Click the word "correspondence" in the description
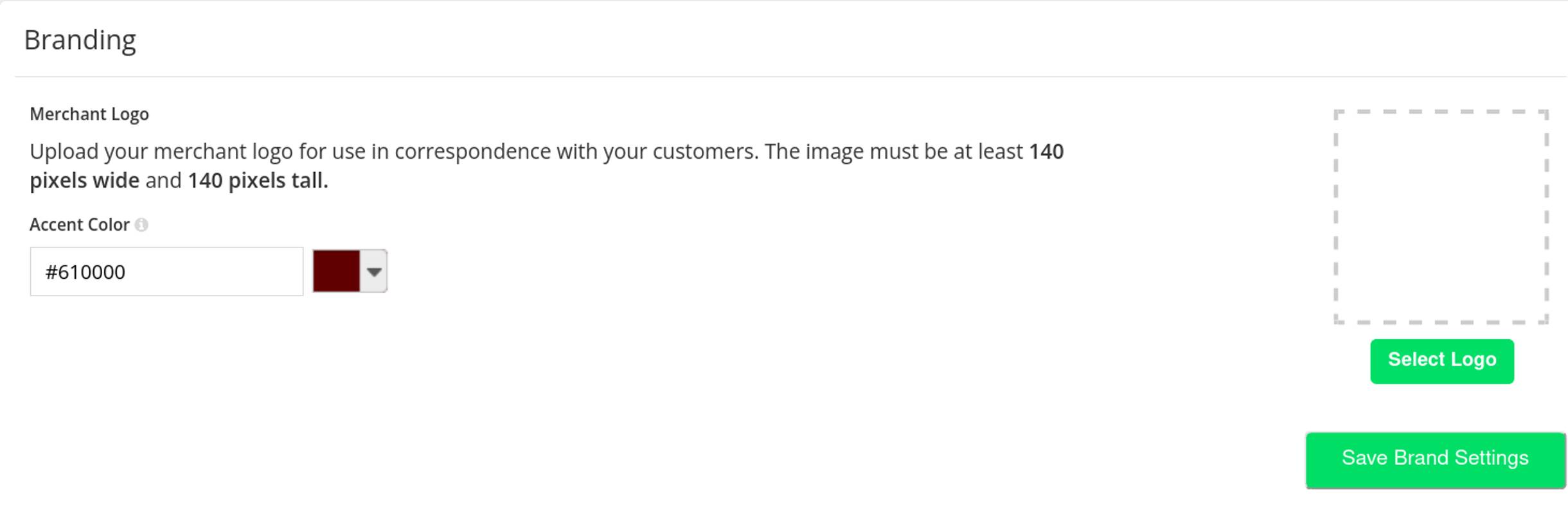Screen dimensions: 1568x514 pyautogui.click(x=472, y=152)
